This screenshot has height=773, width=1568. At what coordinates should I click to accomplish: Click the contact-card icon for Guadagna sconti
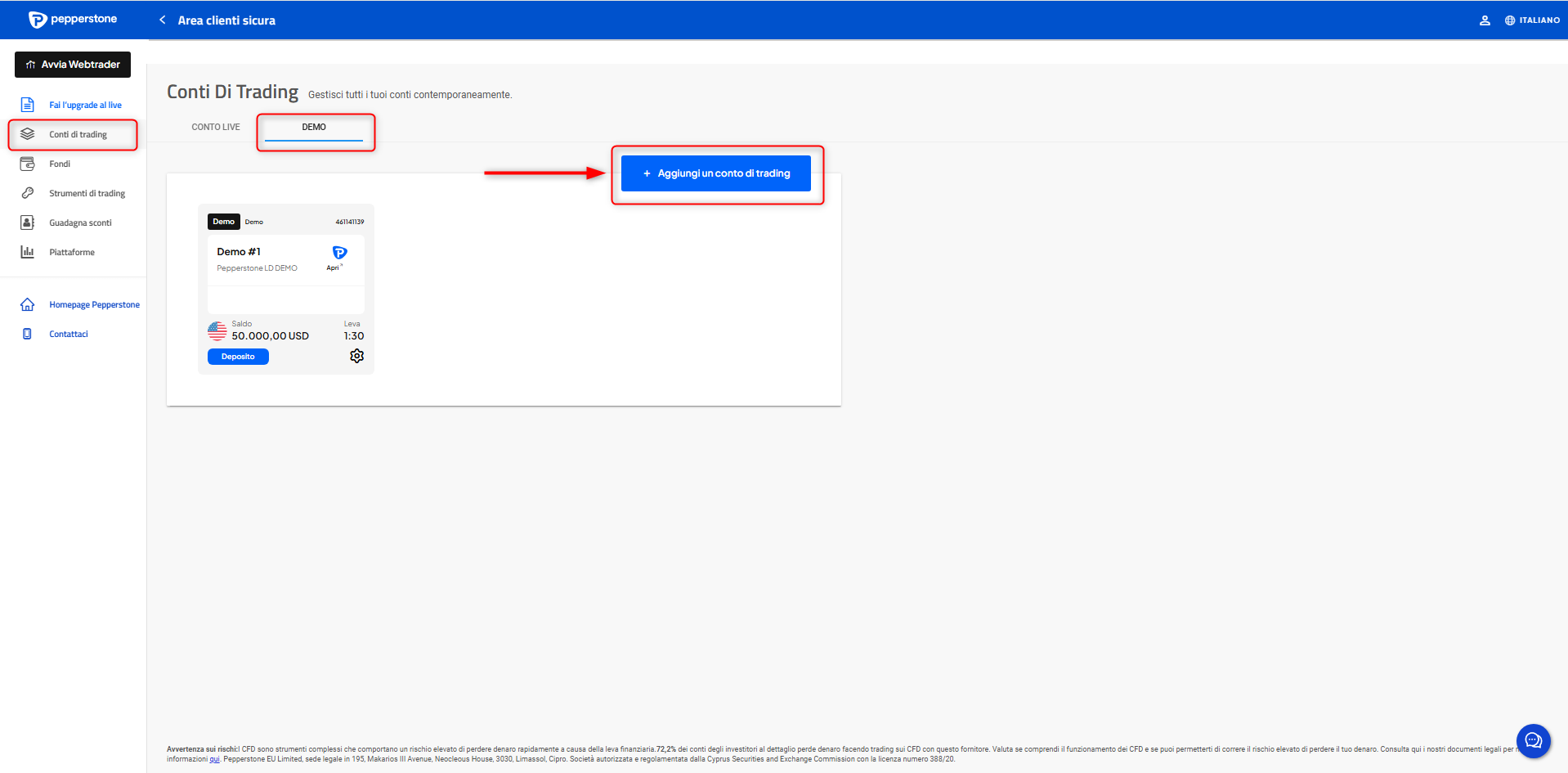point(27,222)
